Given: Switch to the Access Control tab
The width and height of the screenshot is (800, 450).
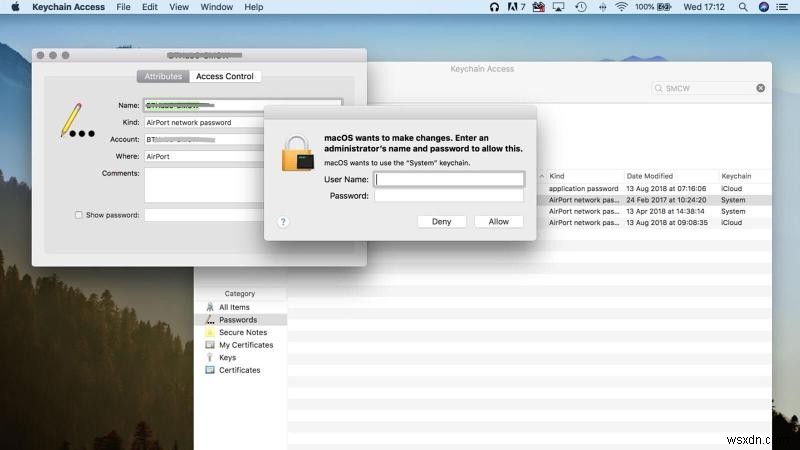Looking at the screenshot, I should 224,76.
